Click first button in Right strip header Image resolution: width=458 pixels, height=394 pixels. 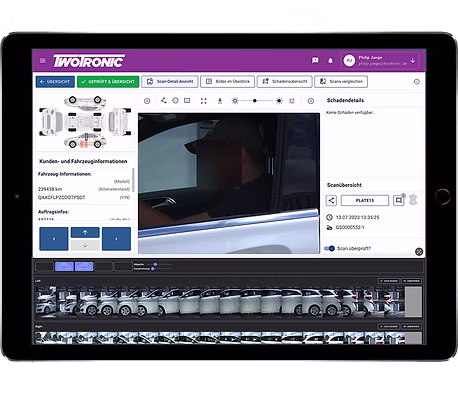[389, 326]
